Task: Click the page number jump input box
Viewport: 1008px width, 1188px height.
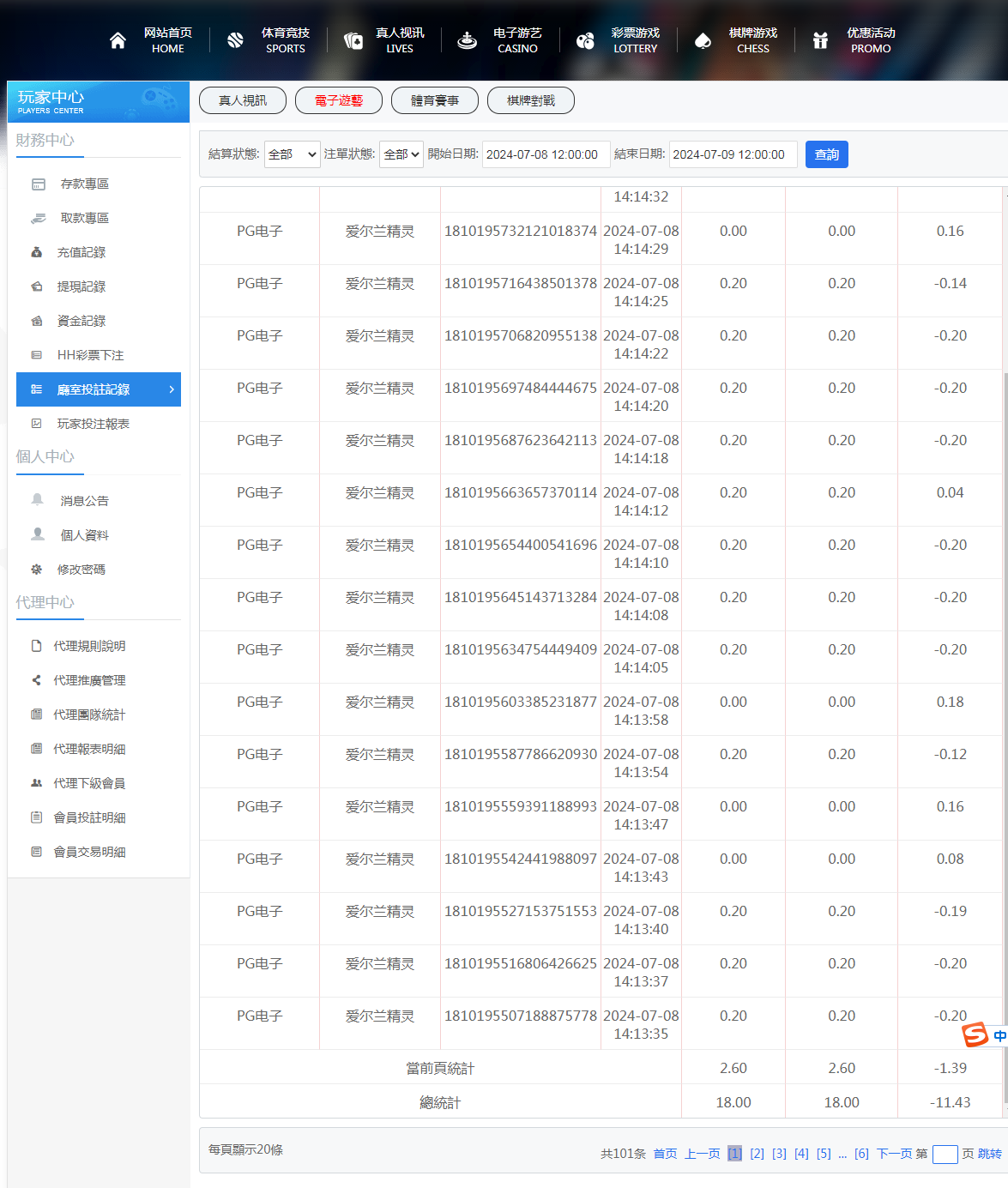Action: (945, 1154)
